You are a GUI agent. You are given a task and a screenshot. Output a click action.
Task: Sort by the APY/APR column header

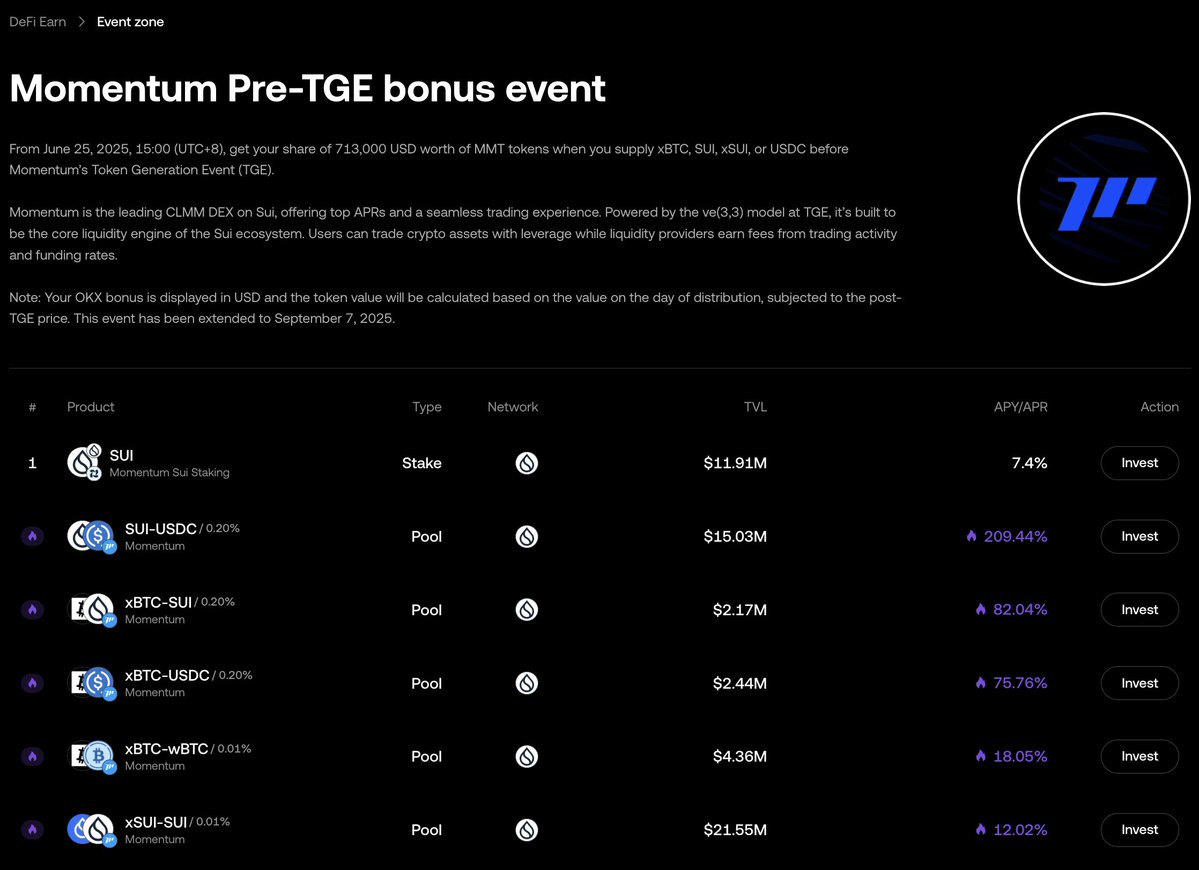(1020, 407)
